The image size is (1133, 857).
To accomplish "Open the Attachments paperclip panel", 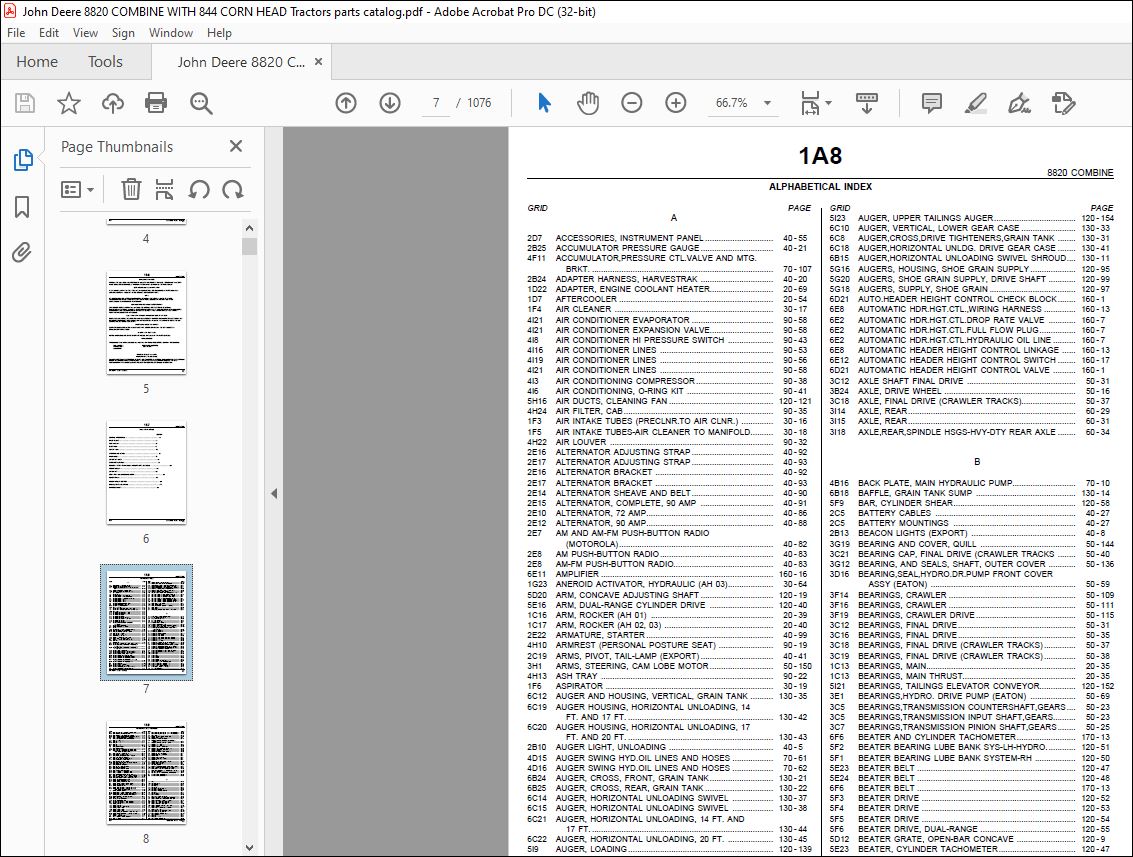I will click(22, 253).
